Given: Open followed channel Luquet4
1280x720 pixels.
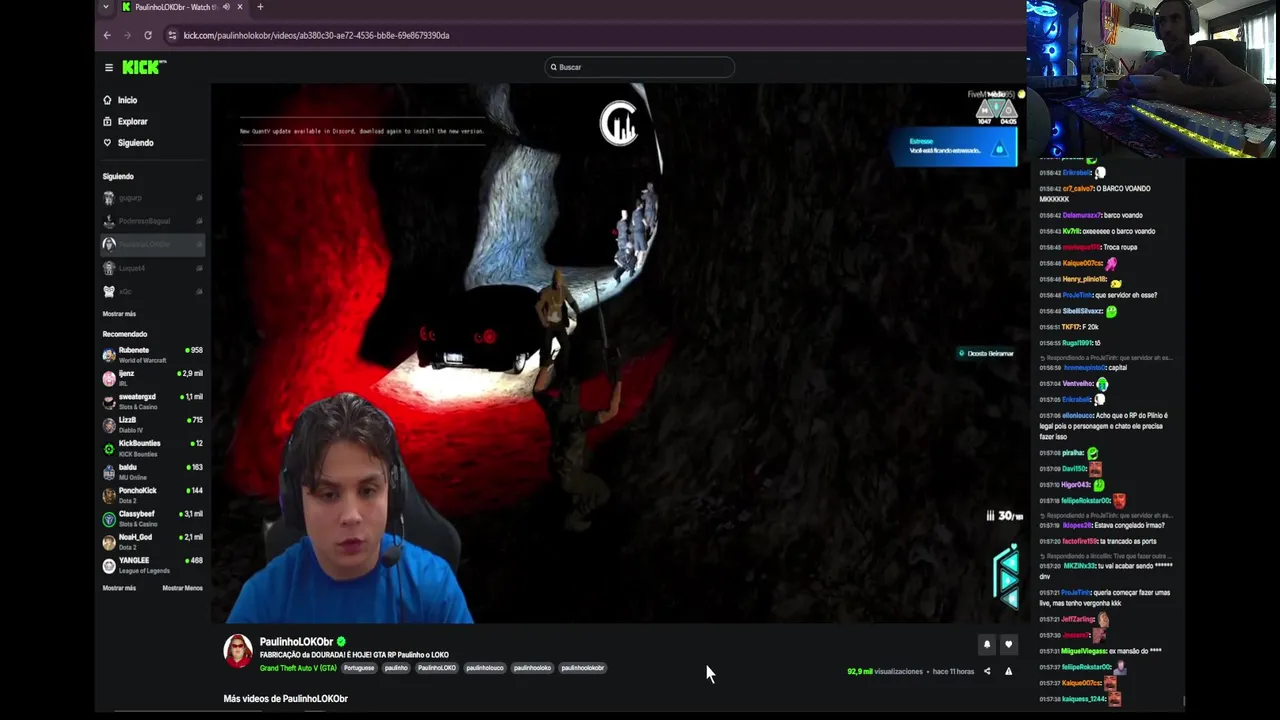Looking at the screenshot, I should pyautogui.click(x=153, y=268).
